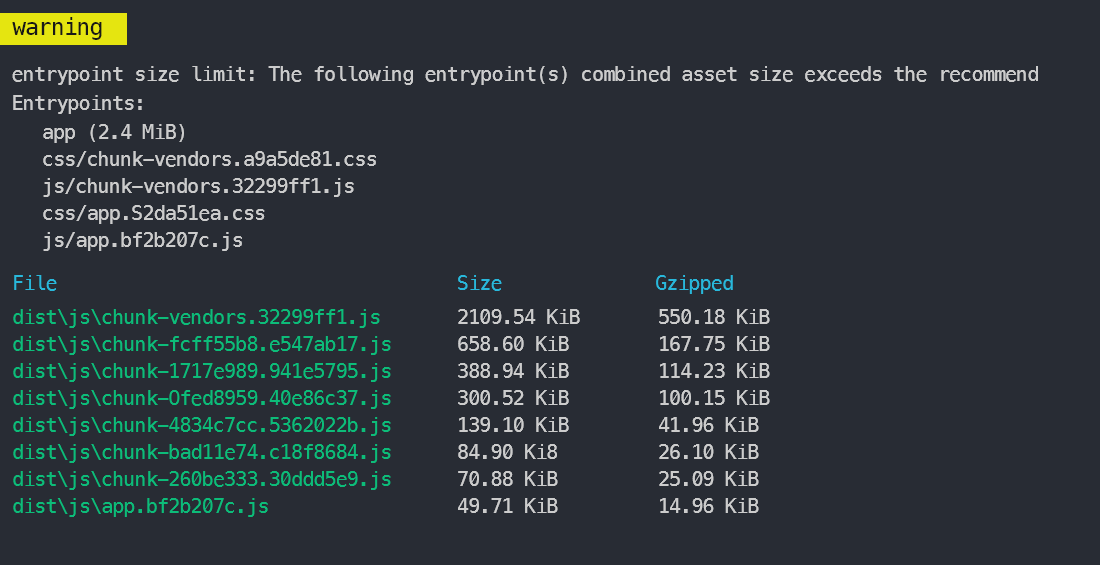
Task: Click the 2109.54 KiB size value
Action: (518, 317)
